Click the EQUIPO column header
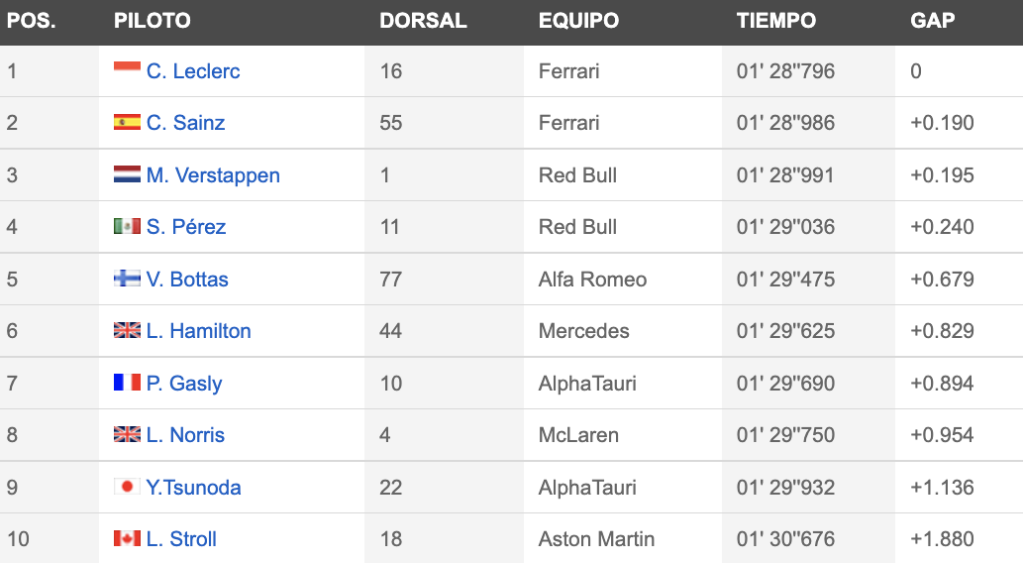Screen dimensions: 1024x563 point(579,20)
